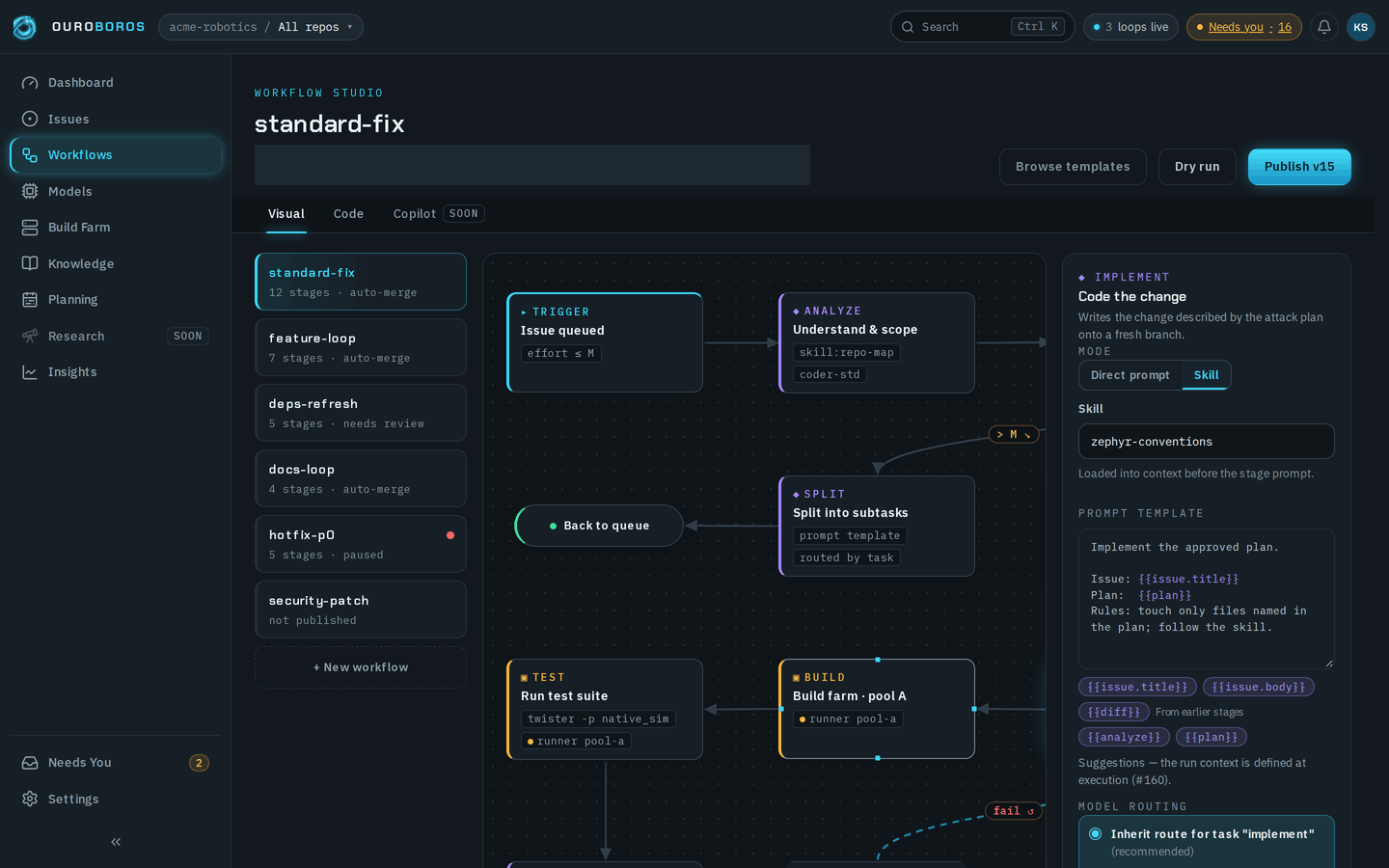Viewport: 1389px width, 868px height.
Task: Click the Needs You inbox icon
Action: coord(30,763)
